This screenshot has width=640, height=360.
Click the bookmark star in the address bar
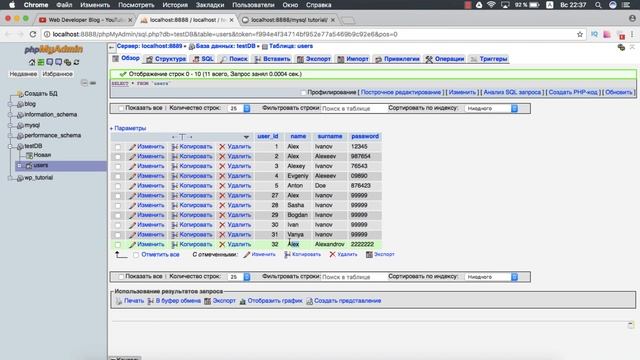580,34
